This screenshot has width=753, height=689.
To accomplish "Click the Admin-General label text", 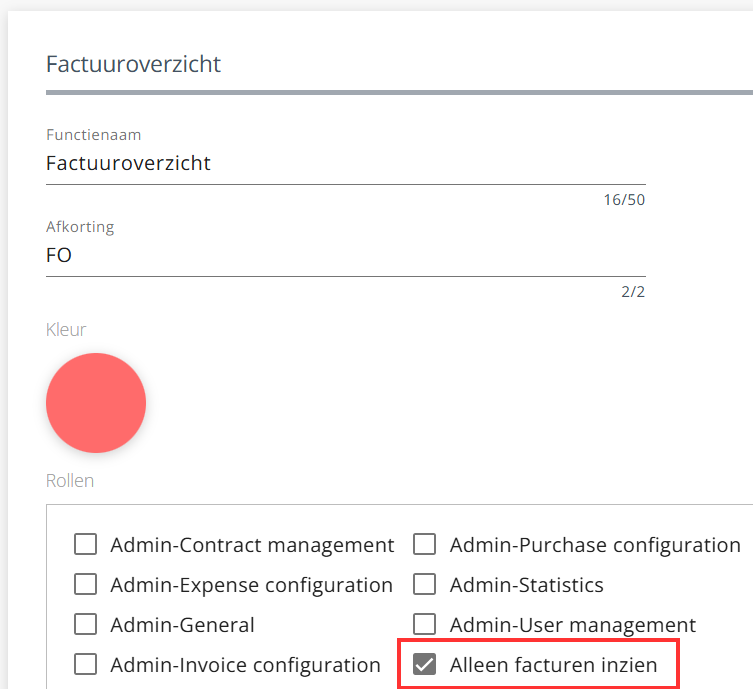I will pos(182,625).
